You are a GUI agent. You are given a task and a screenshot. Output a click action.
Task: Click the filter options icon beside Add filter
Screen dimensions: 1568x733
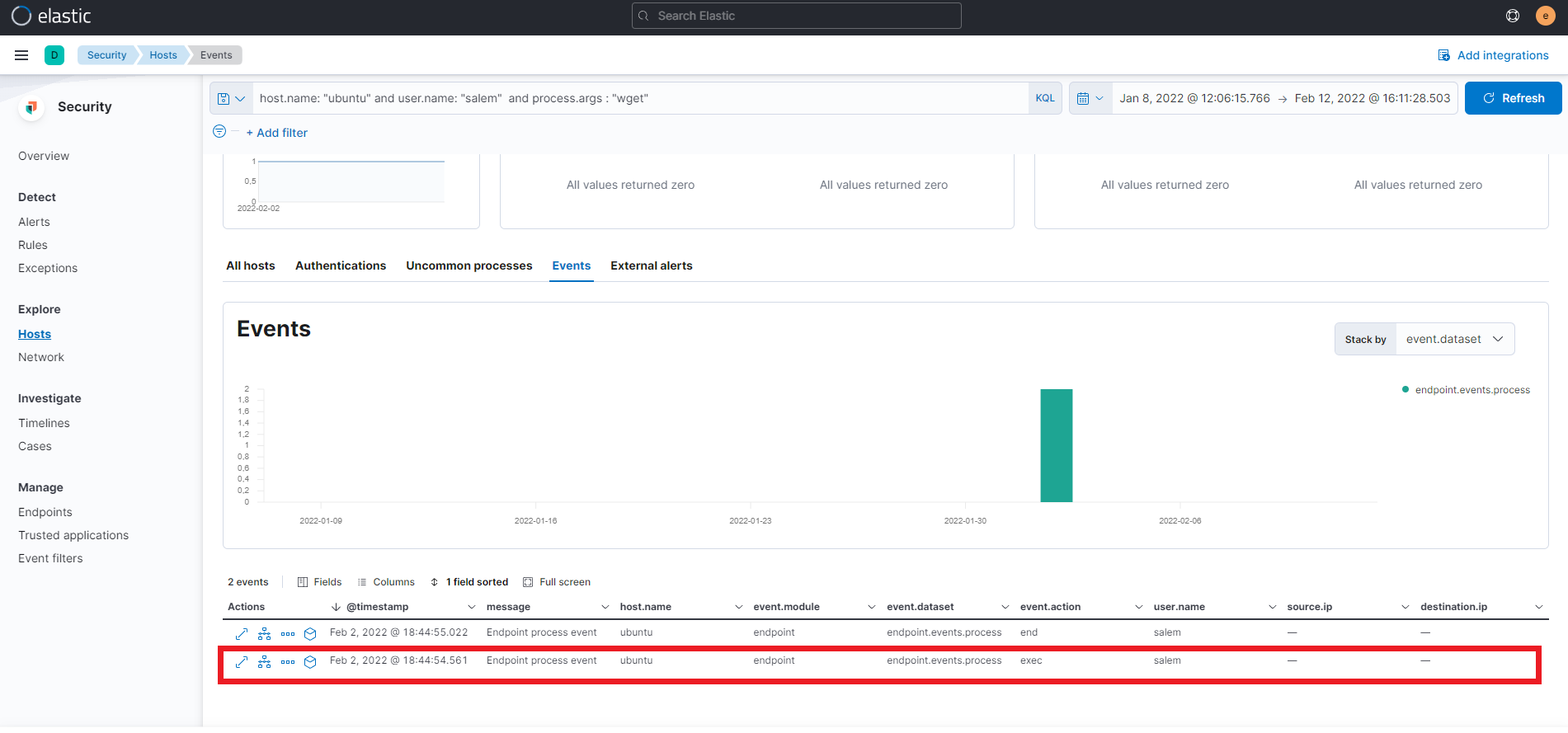tap(219, 132)
